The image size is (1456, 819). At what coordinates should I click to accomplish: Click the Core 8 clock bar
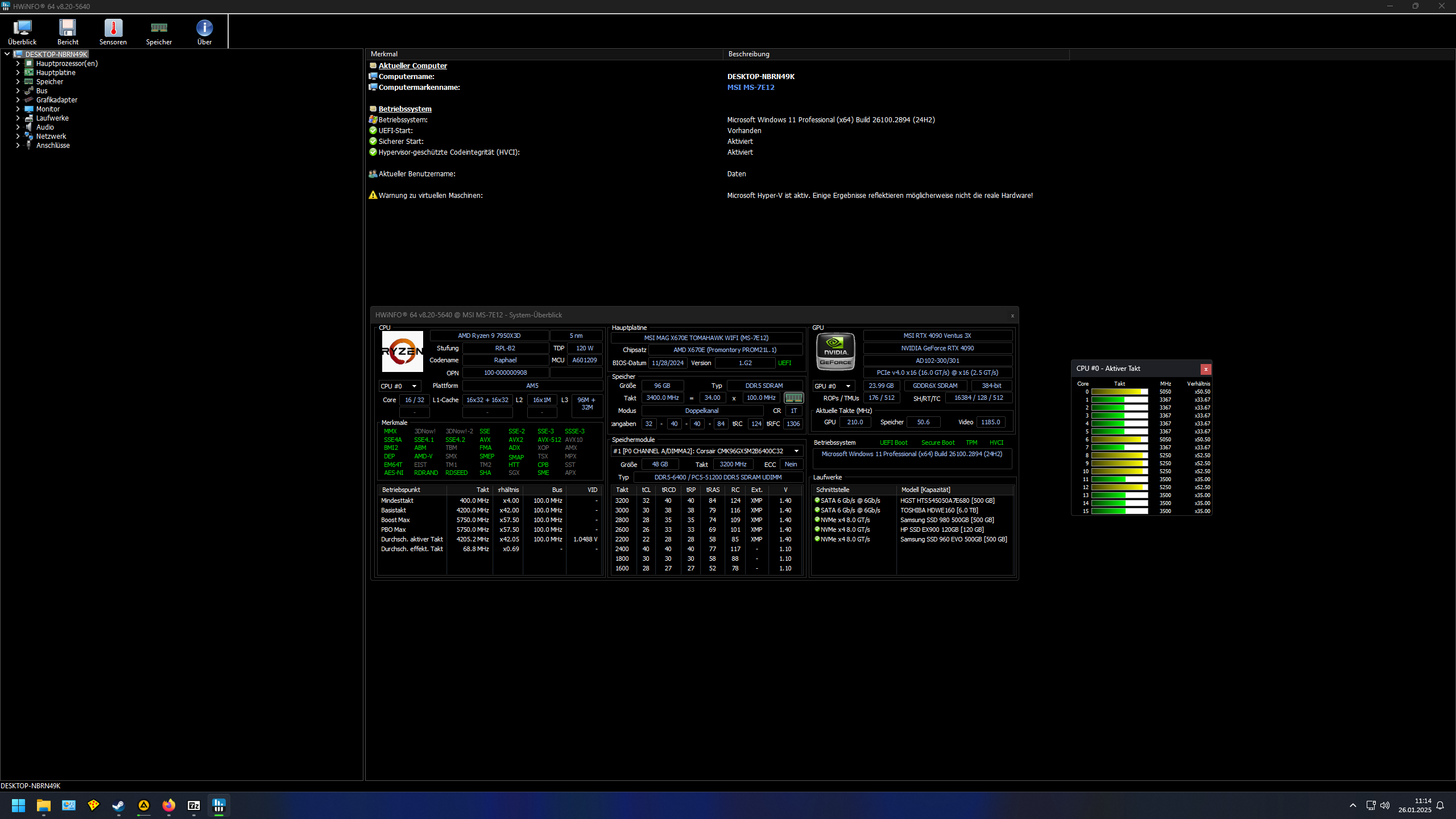[1119, 456]
